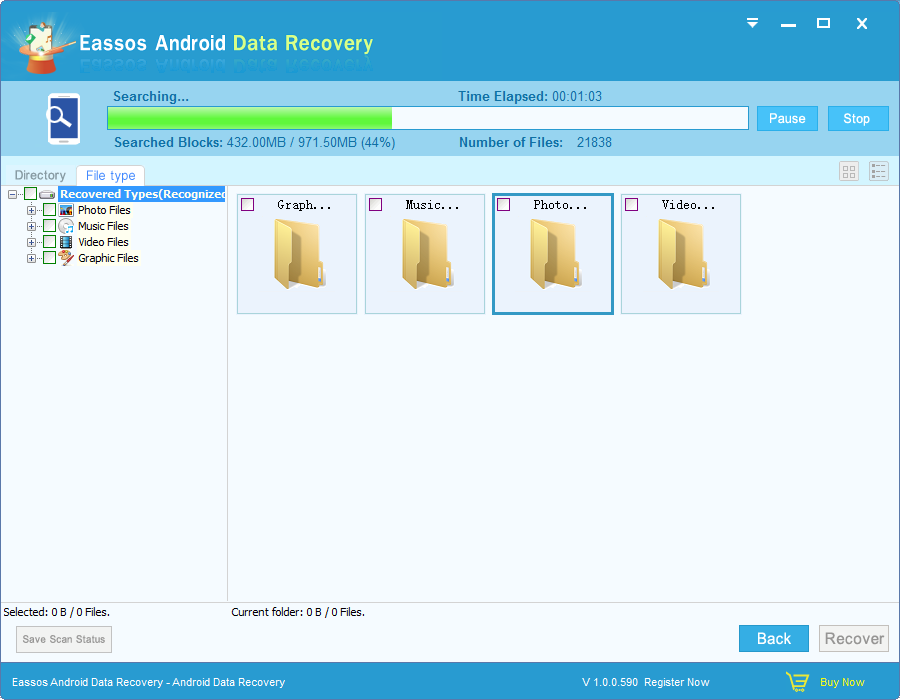
Task: Tick the Recovered Types root checkbox
Action: click(x=30, y=194)
